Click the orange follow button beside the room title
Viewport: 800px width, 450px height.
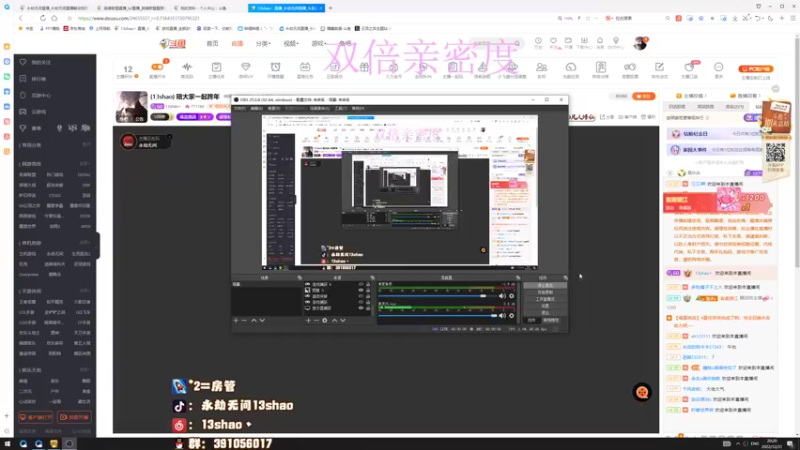coord(643,96)
